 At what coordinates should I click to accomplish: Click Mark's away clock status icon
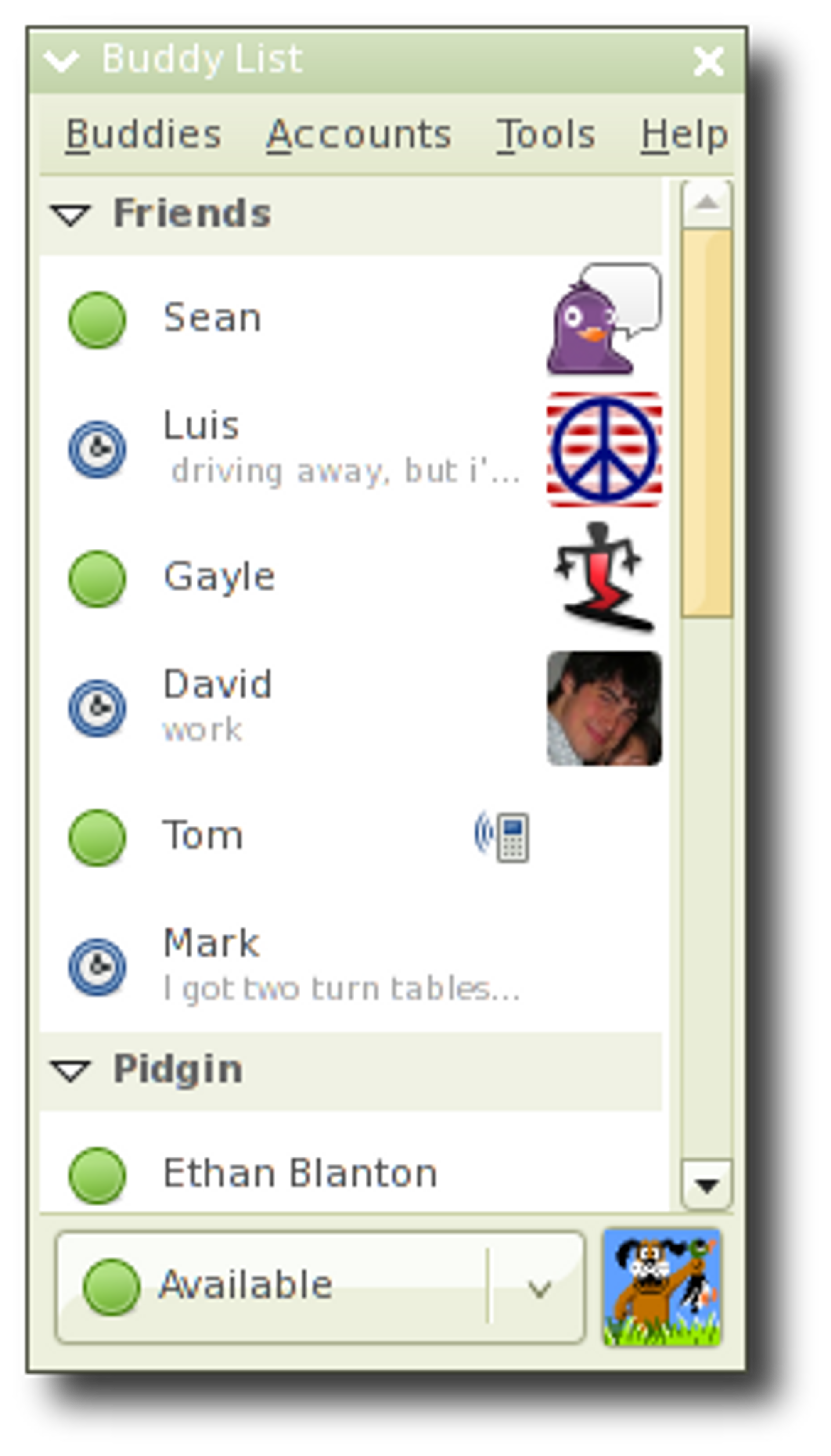(97, 967)
